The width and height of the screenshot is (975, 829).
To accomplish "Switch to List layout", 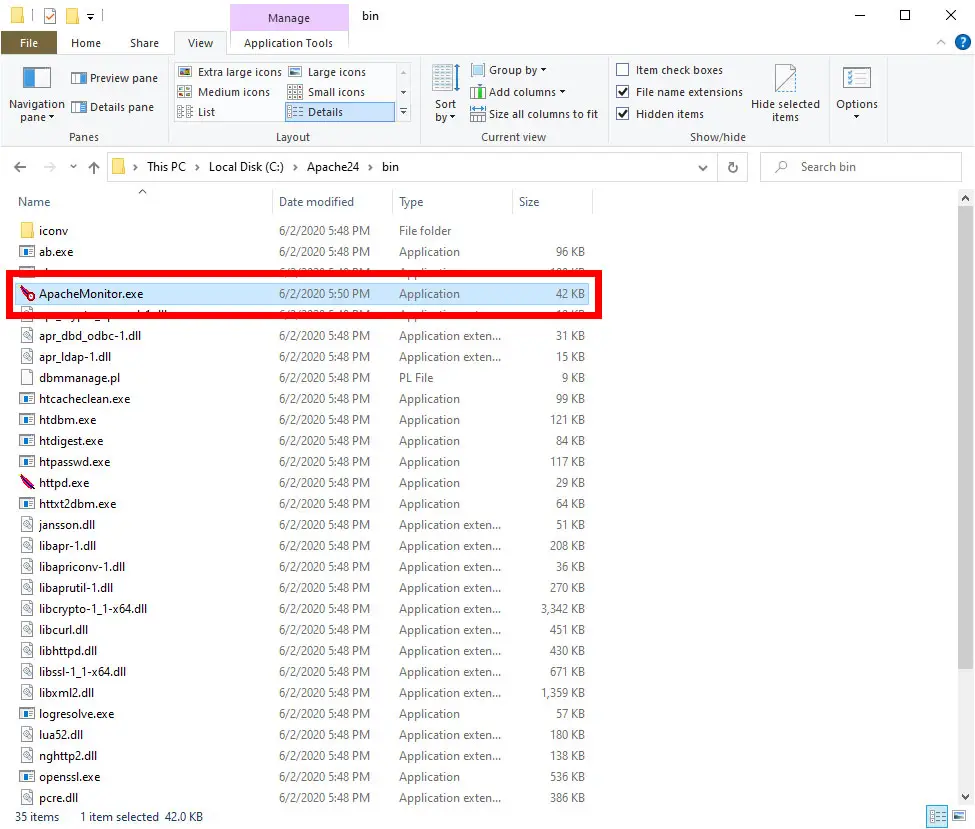I will pyautogui.click(x=196, y=112).
